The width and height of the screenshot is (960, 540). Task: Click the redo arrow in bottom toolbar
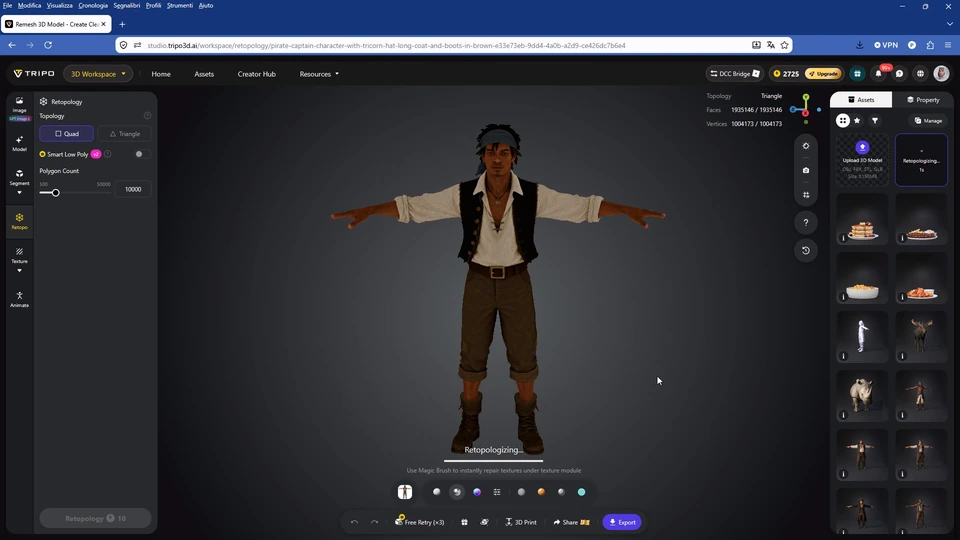[x=375, y=522]
